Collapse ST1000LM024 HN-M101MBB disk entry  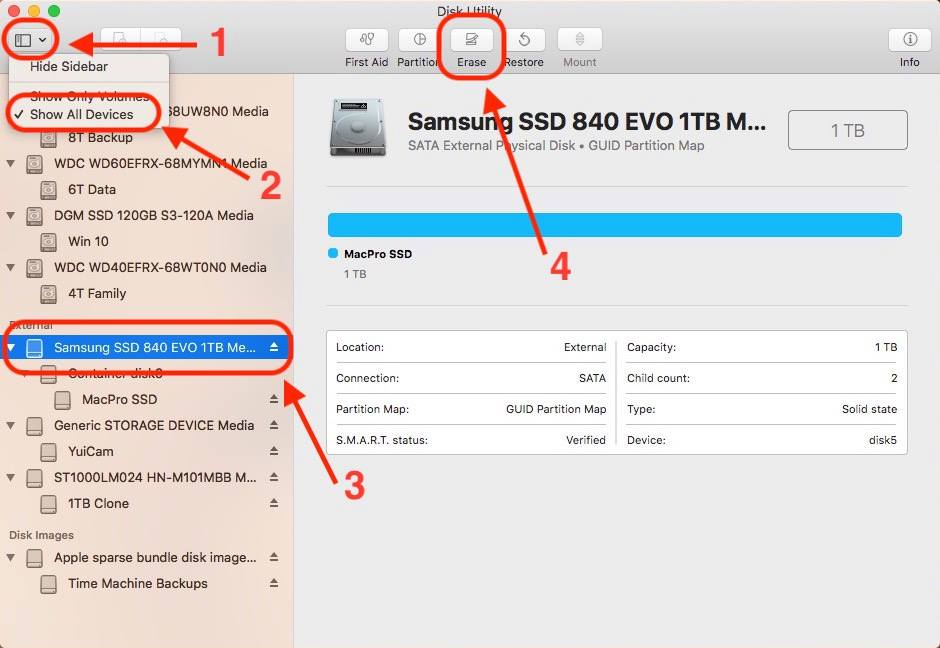pos(10,477)
